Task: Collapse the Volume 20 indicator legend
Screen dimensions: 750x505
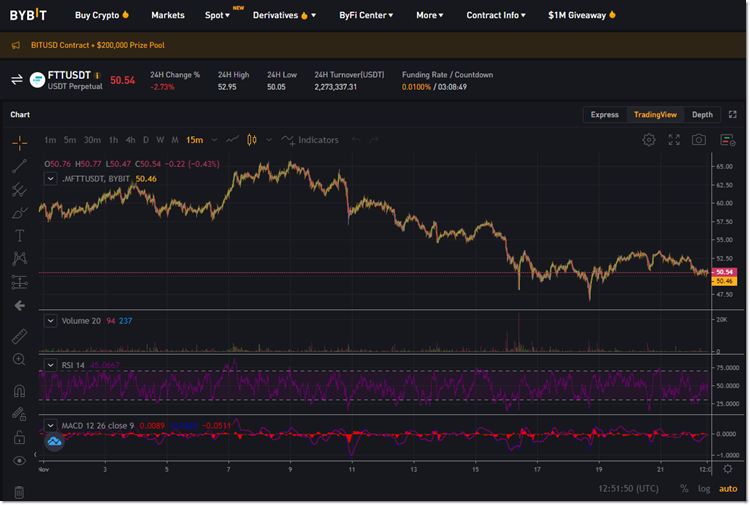Action: 50,320
